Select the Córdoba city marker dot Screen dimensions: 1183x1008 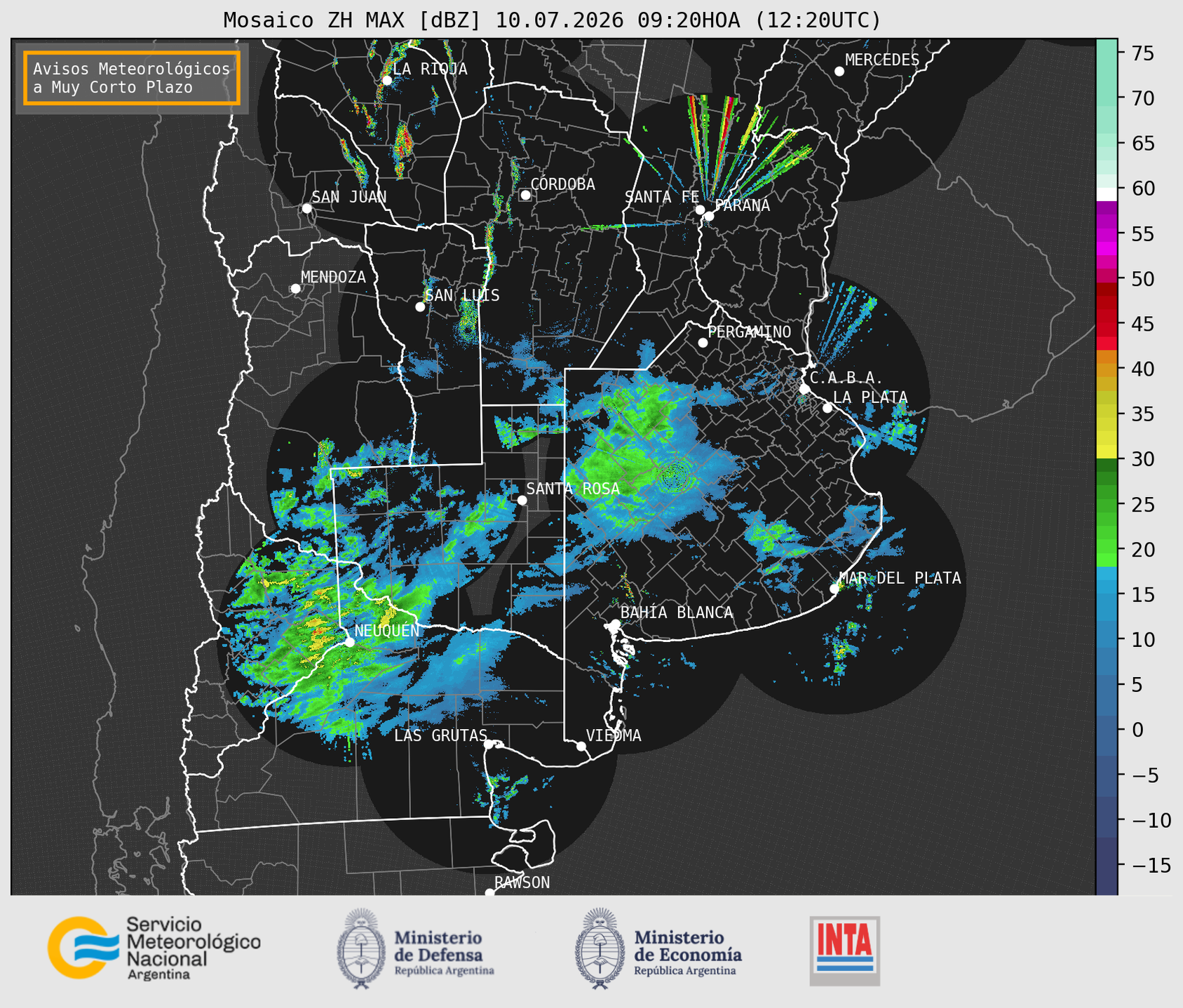(525, 195)
